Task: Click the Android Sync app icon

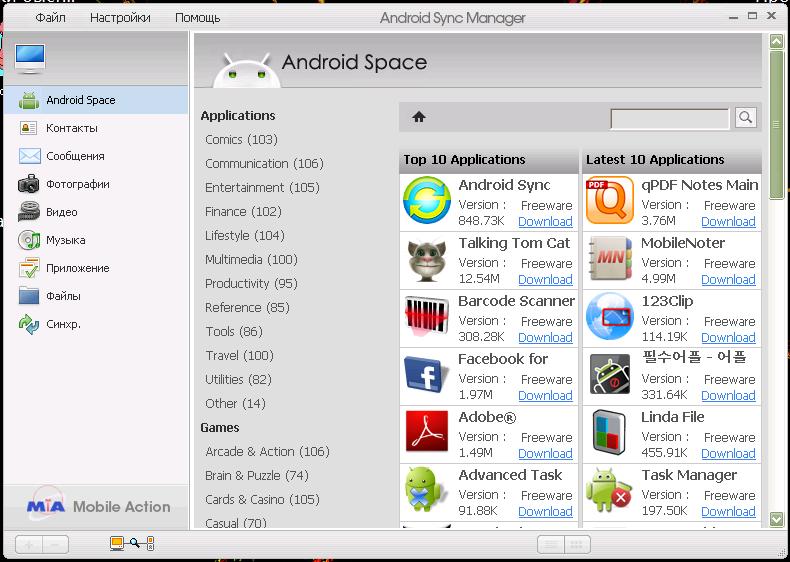Action: (427, 200)
